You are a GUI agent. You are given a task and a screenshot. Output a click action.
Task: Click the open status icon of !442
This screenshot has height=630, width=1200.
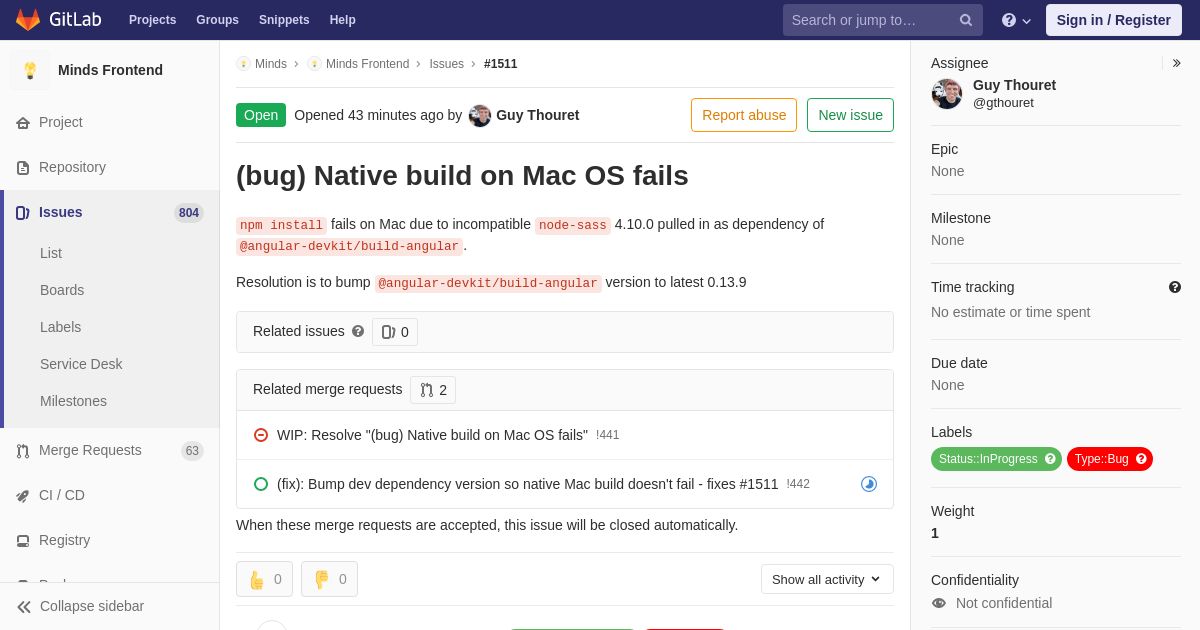pos(261,484)
